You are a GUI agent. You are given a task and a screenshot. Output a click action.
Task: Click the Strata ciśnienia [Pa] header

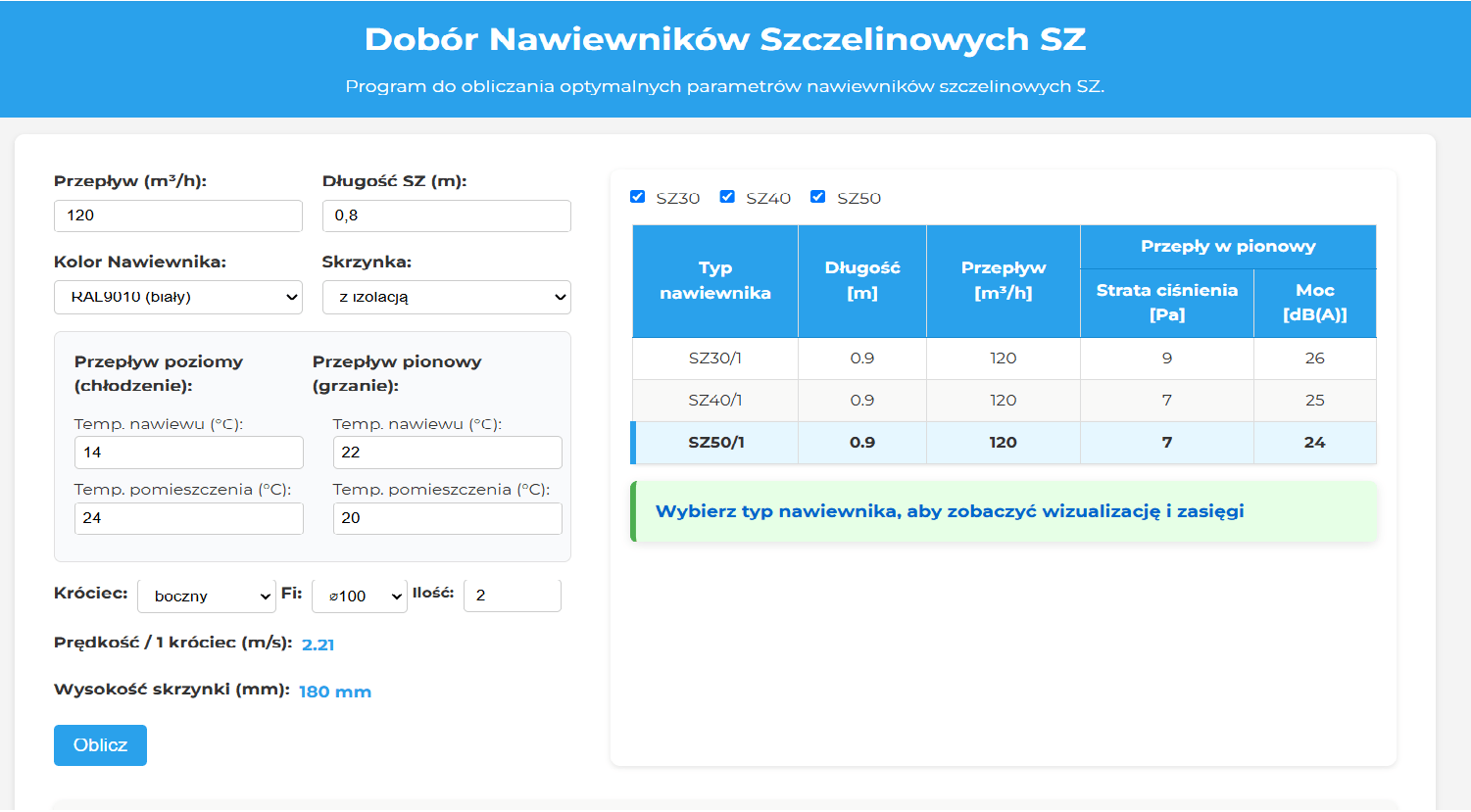1167,303
